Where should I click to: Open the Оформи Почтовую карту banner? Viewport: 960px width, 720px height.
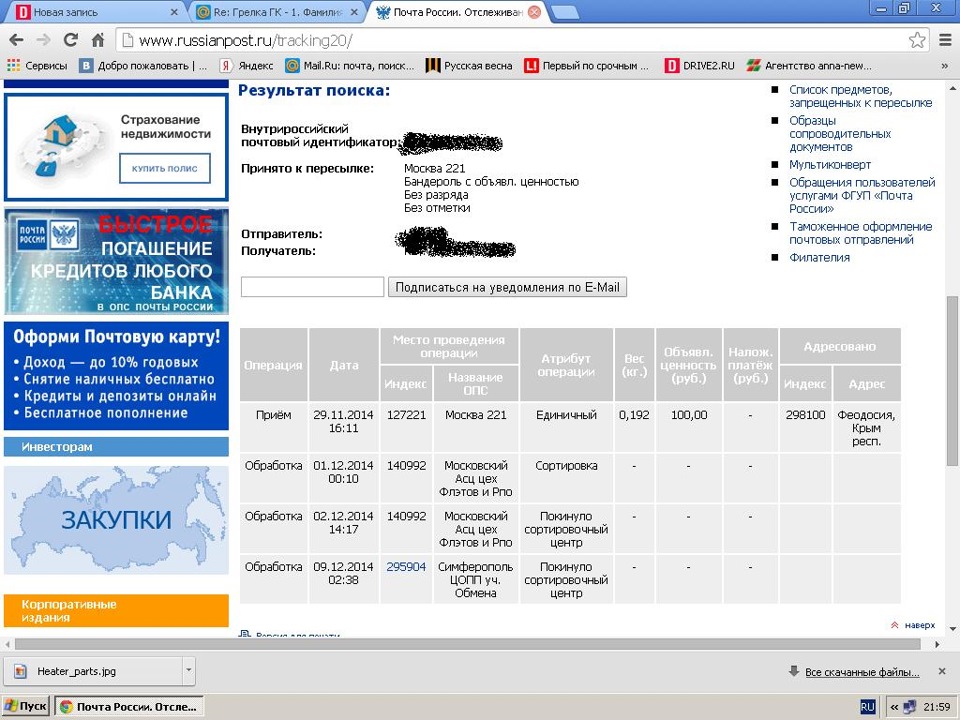click(116, 376)
